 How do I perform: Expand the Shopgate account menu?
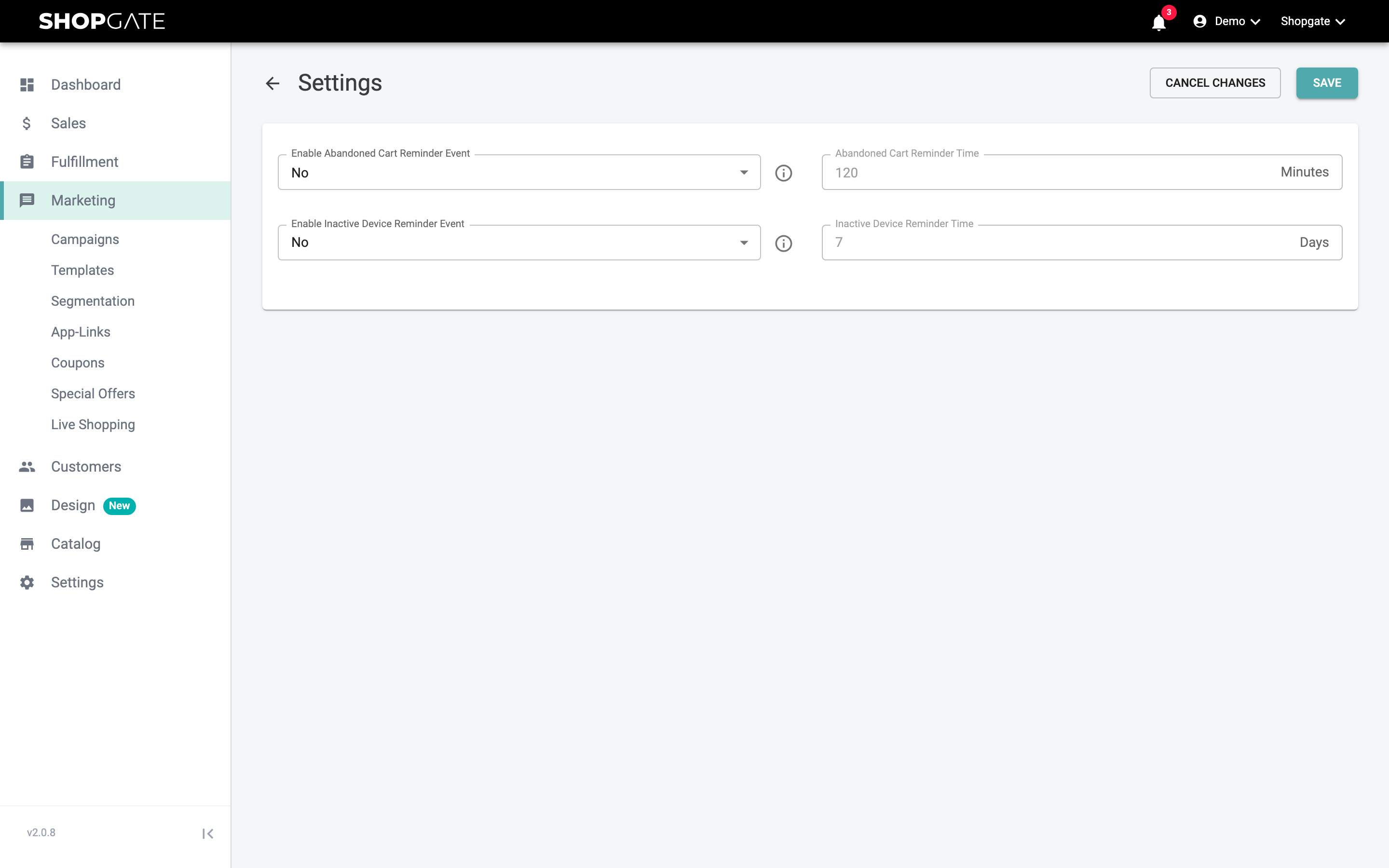[x=1313, y=21]
